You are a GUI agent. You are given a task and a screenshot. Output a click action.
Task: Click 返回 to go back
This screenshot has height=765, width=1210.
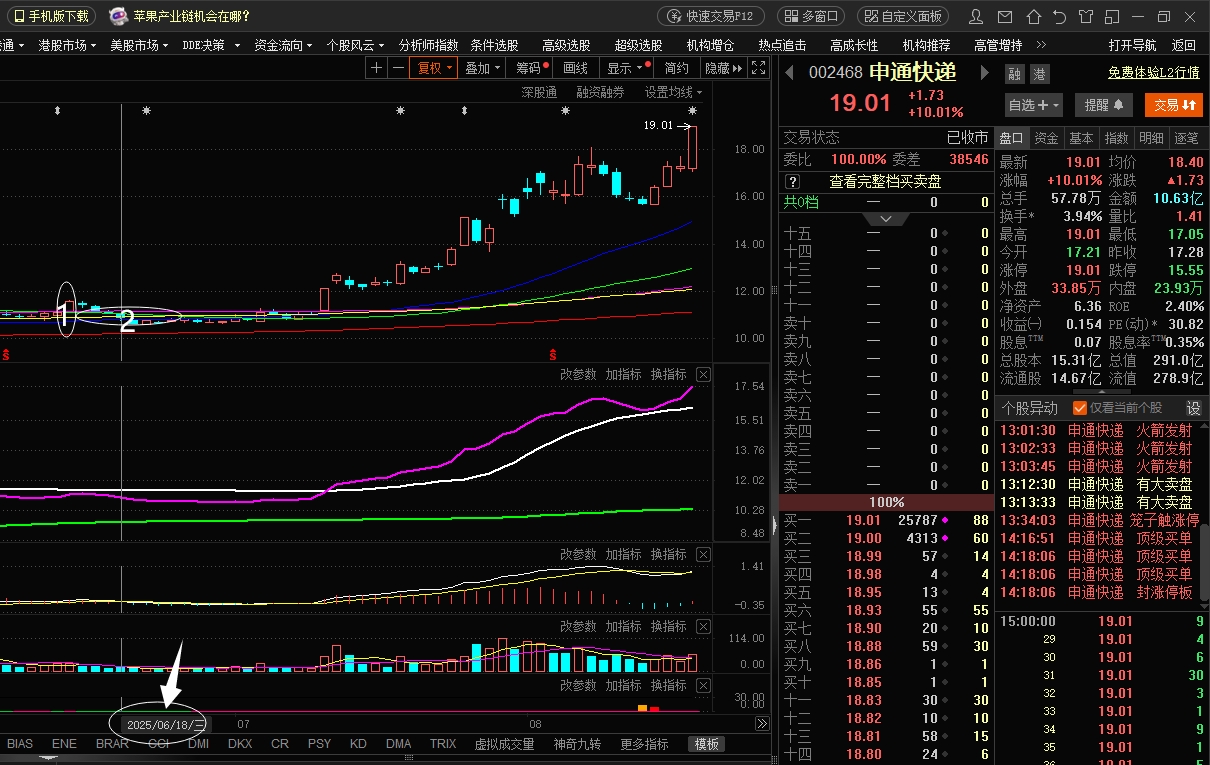point(1184,45)
